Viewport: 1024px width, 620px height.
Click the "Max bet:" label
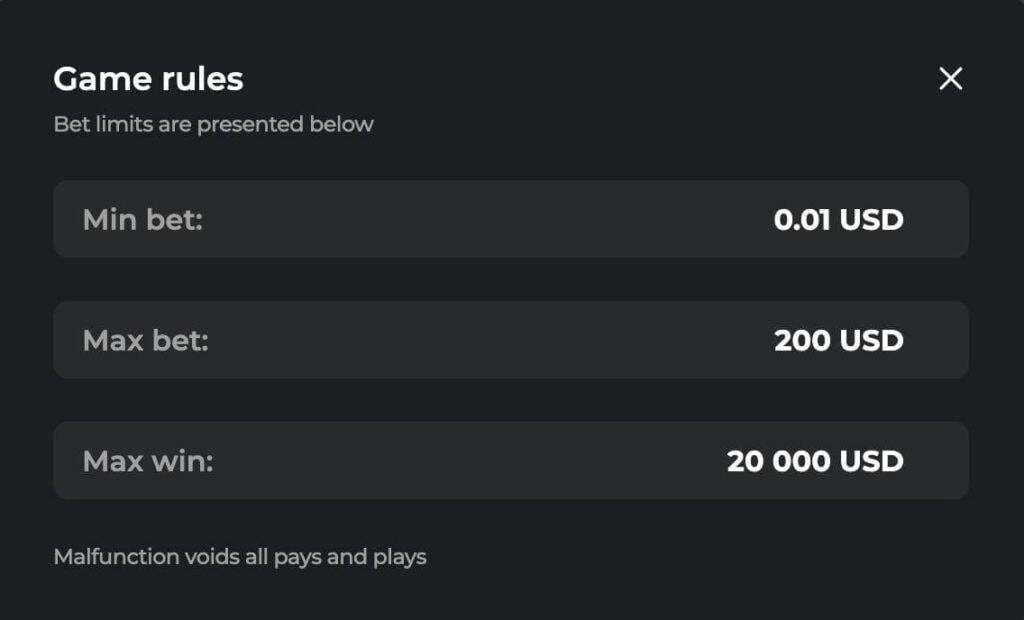point(145,340)
